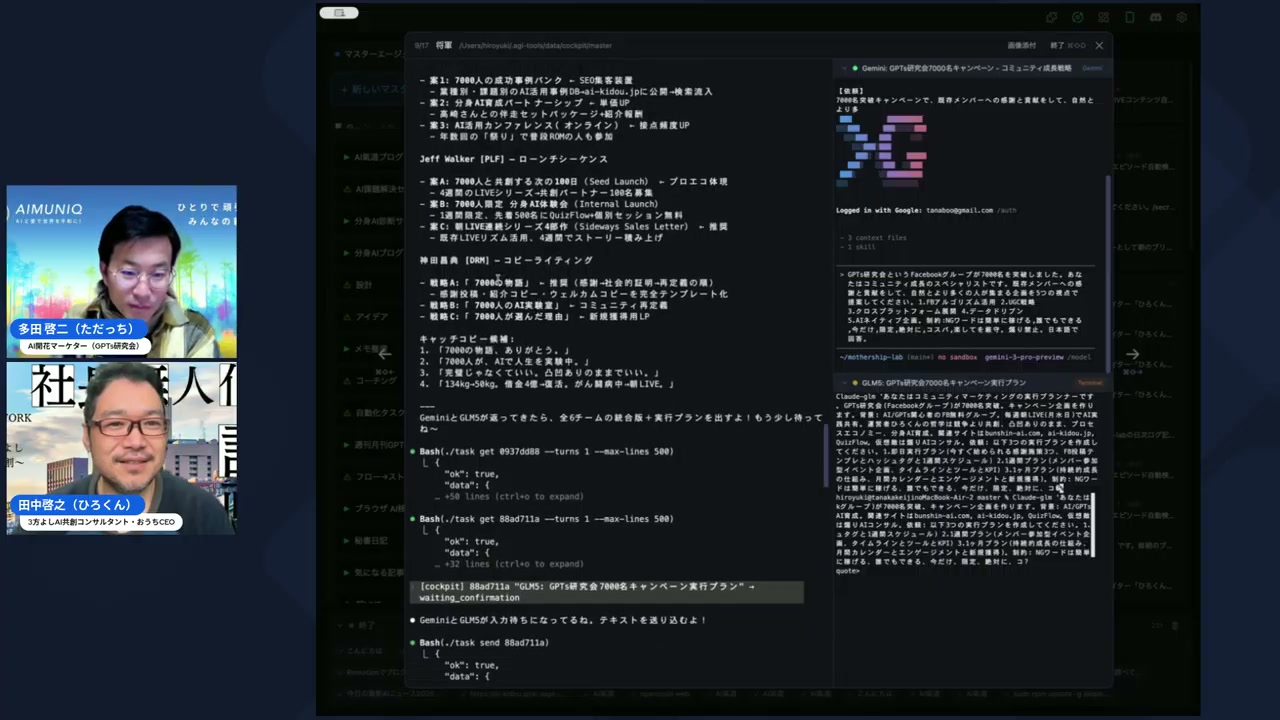The height and width of the screenshot is (720, 1280).
Task: Go to the next session with right arrow
Action: (1132, 353)
